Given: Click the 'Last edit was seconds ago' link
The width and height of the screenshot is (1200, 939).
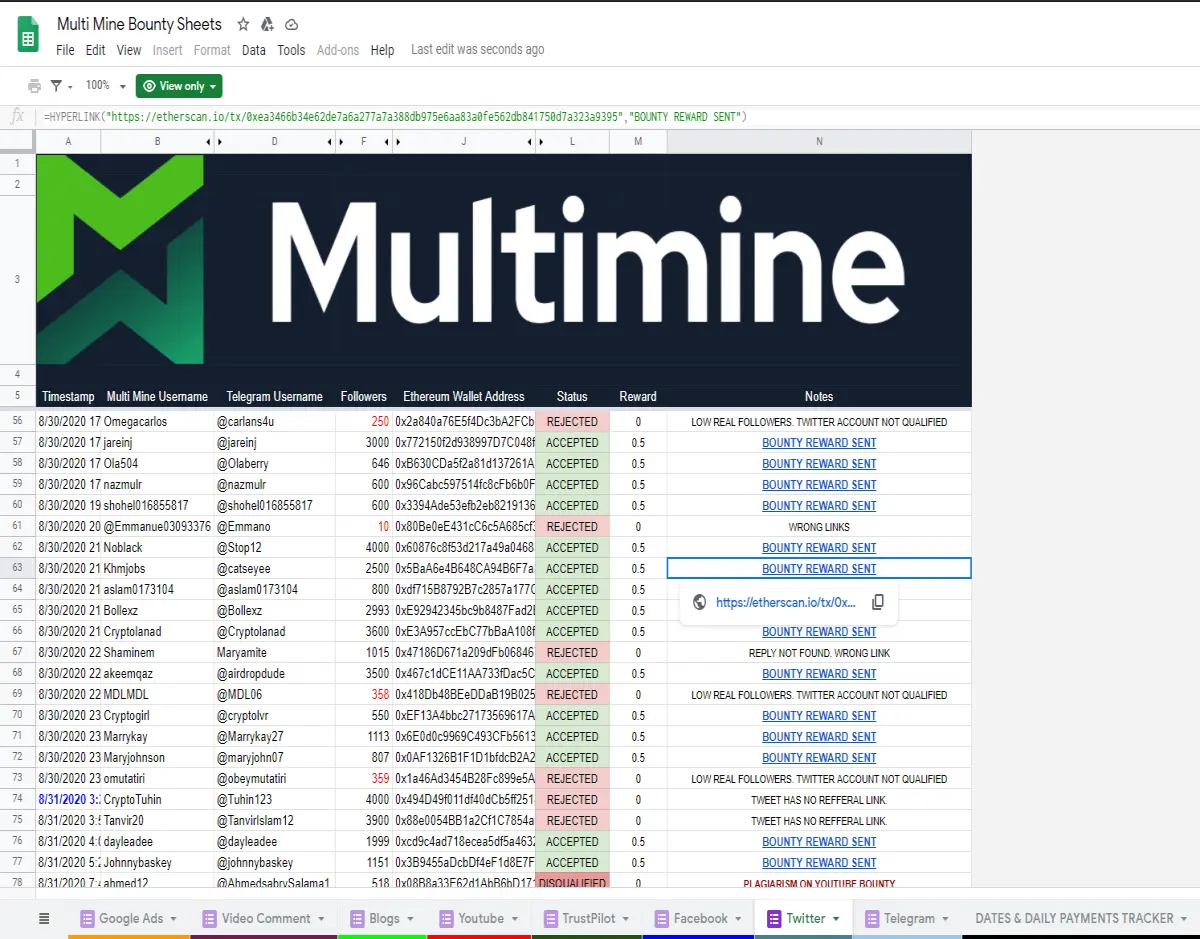Looking at the screenshot, I should pyautogui.click(x=478, y=50).
